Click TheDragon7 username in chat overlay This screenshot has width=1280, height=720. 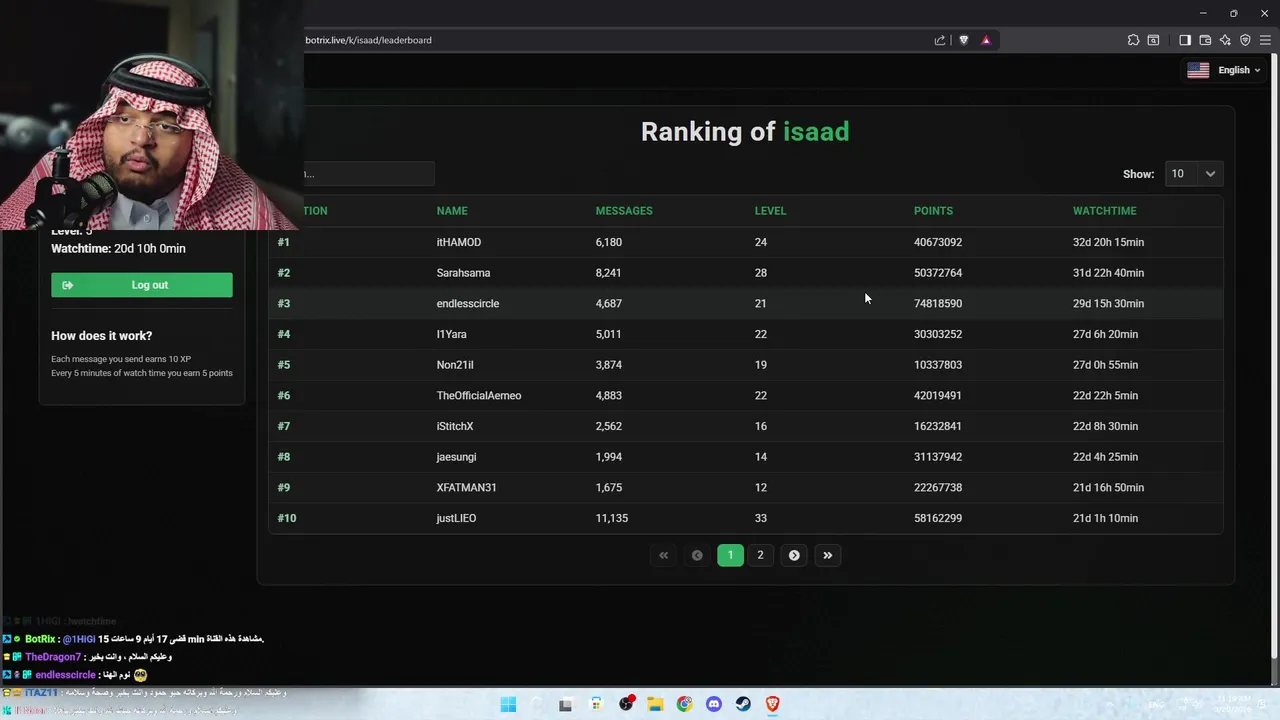coord(53,657)
